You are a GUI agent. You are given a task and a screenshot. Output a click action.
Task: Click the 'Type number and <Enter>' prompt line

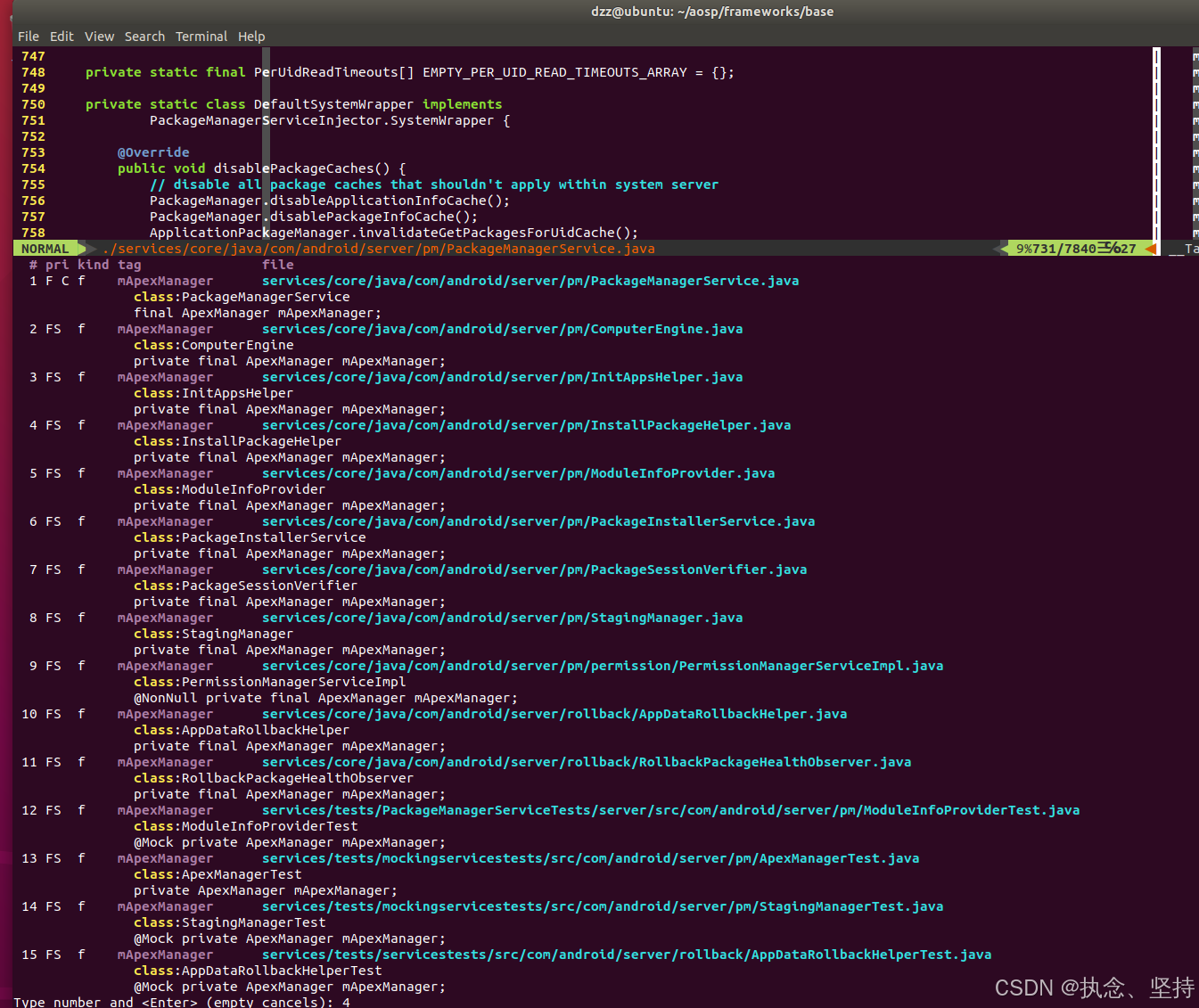[x=182, y=1002]
